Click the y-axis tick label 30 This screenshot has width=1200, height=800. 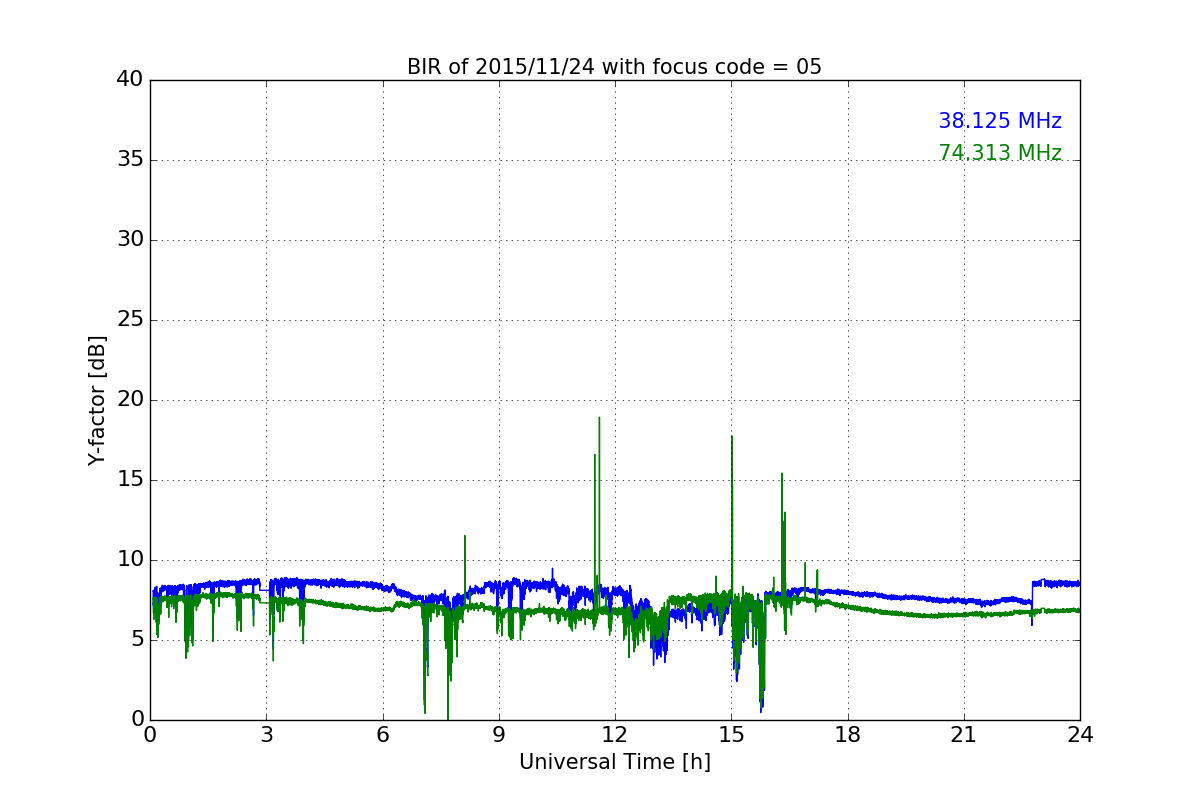pyautogui.click(x=129, y=240)
